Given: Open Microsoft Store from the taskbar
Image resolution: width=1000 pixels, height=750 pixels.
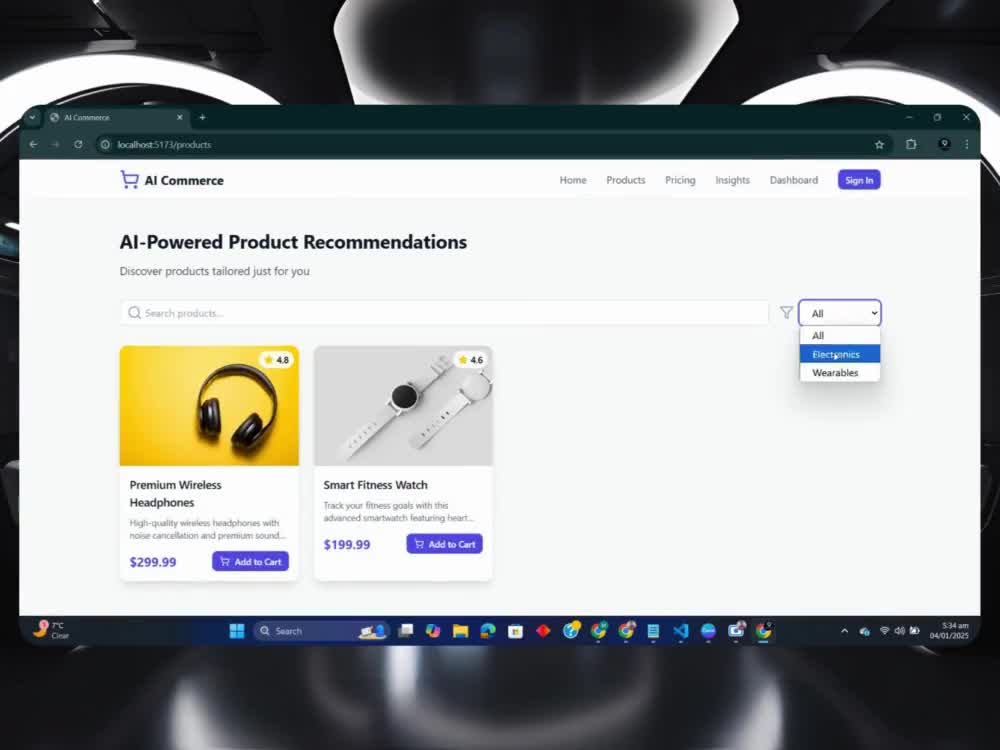Looking at the screenshot, I should pyautogui.click(x=515, y=631).
